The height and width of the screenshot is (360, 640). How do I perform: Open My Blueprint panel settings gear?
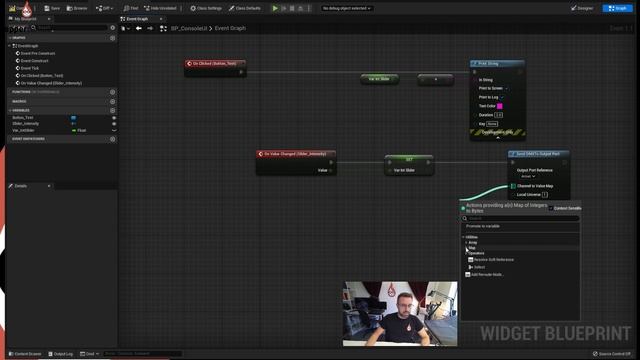(x=113, y=28)
